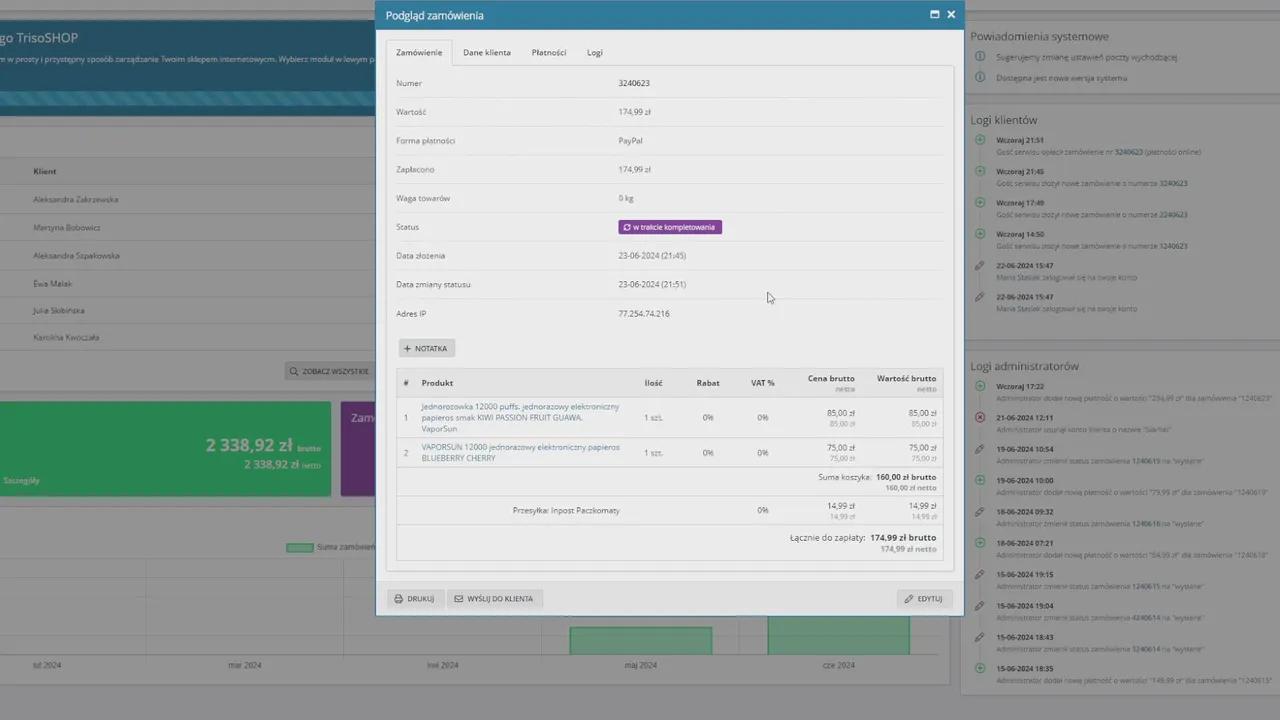Click the info icon beside the outgoing mail suggestion
Screen dimensions: 1280x720
980,57
